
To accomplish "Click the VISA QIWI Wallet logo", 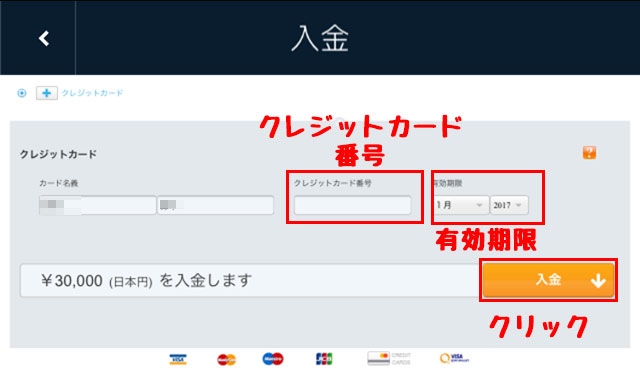I will click(x=454, y=358).
